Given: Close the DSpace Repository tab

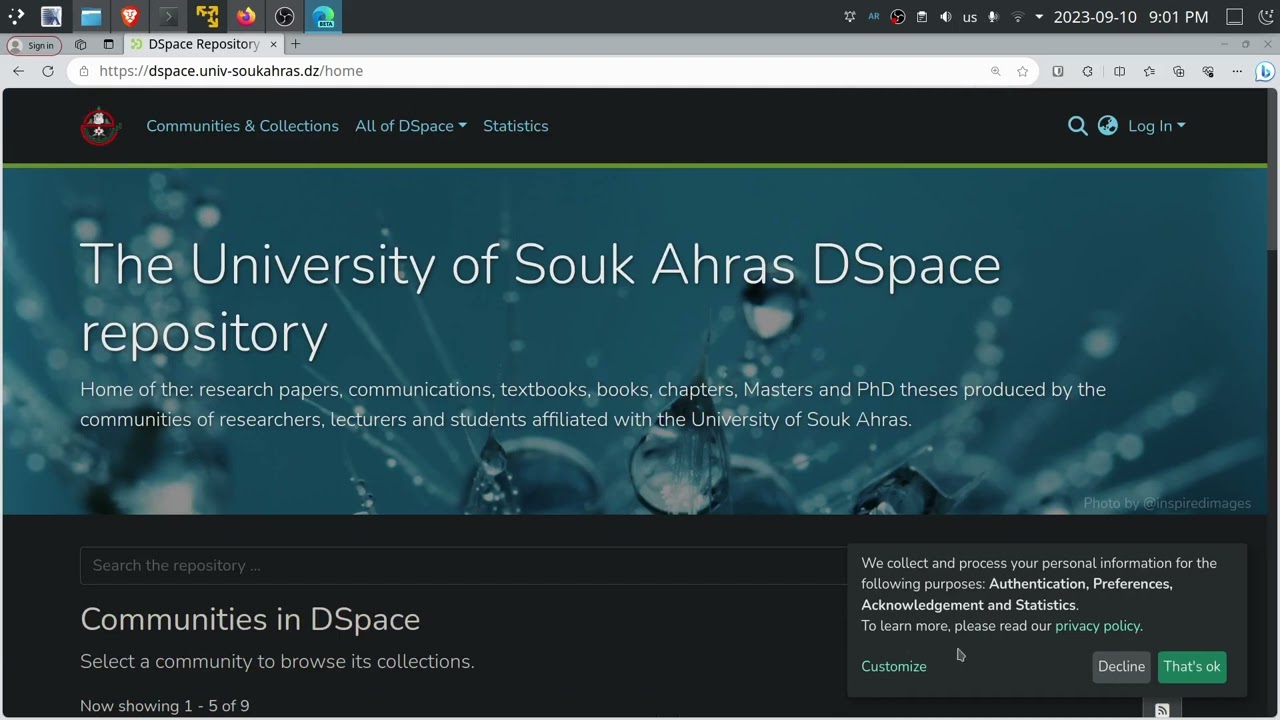Looking at the screenshot, I should click(273, 44).
